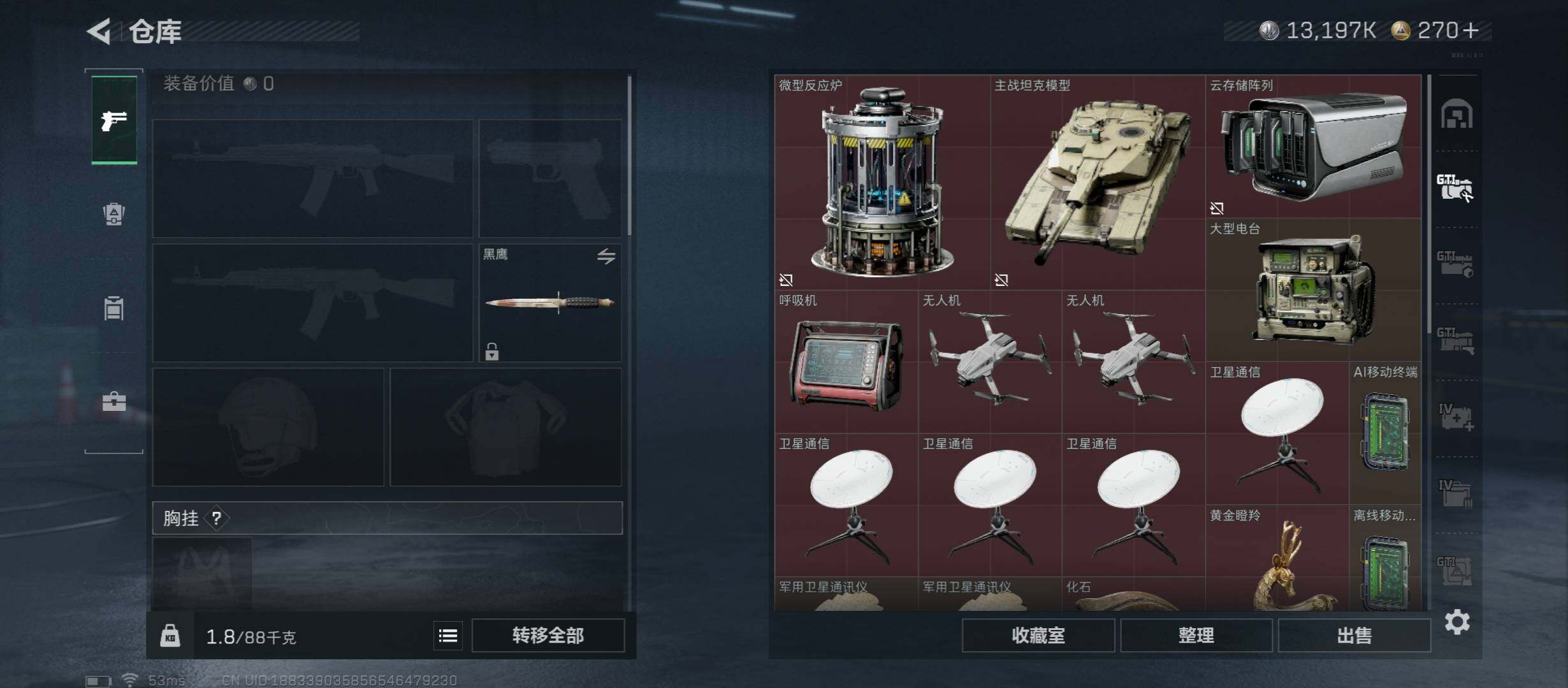The height and width of the screenshot is (688, 1568).
Task: Open the backpack tab in left sidebar
Action: [114, 213]
